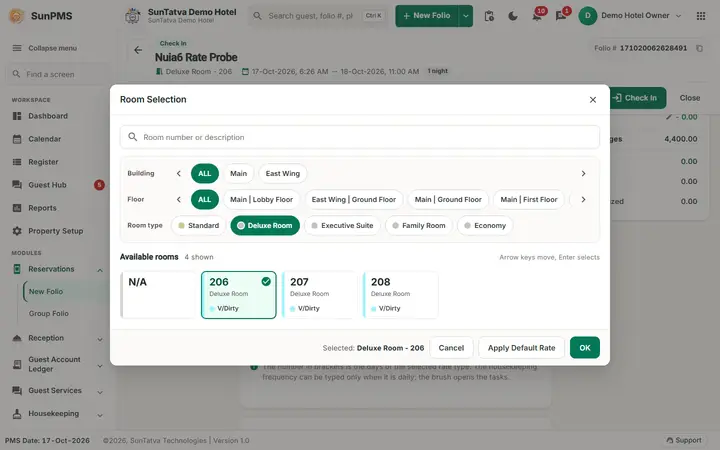Go back with the arrow icon
This screenshot has height=450, width=720.
[x=138, y=50]
